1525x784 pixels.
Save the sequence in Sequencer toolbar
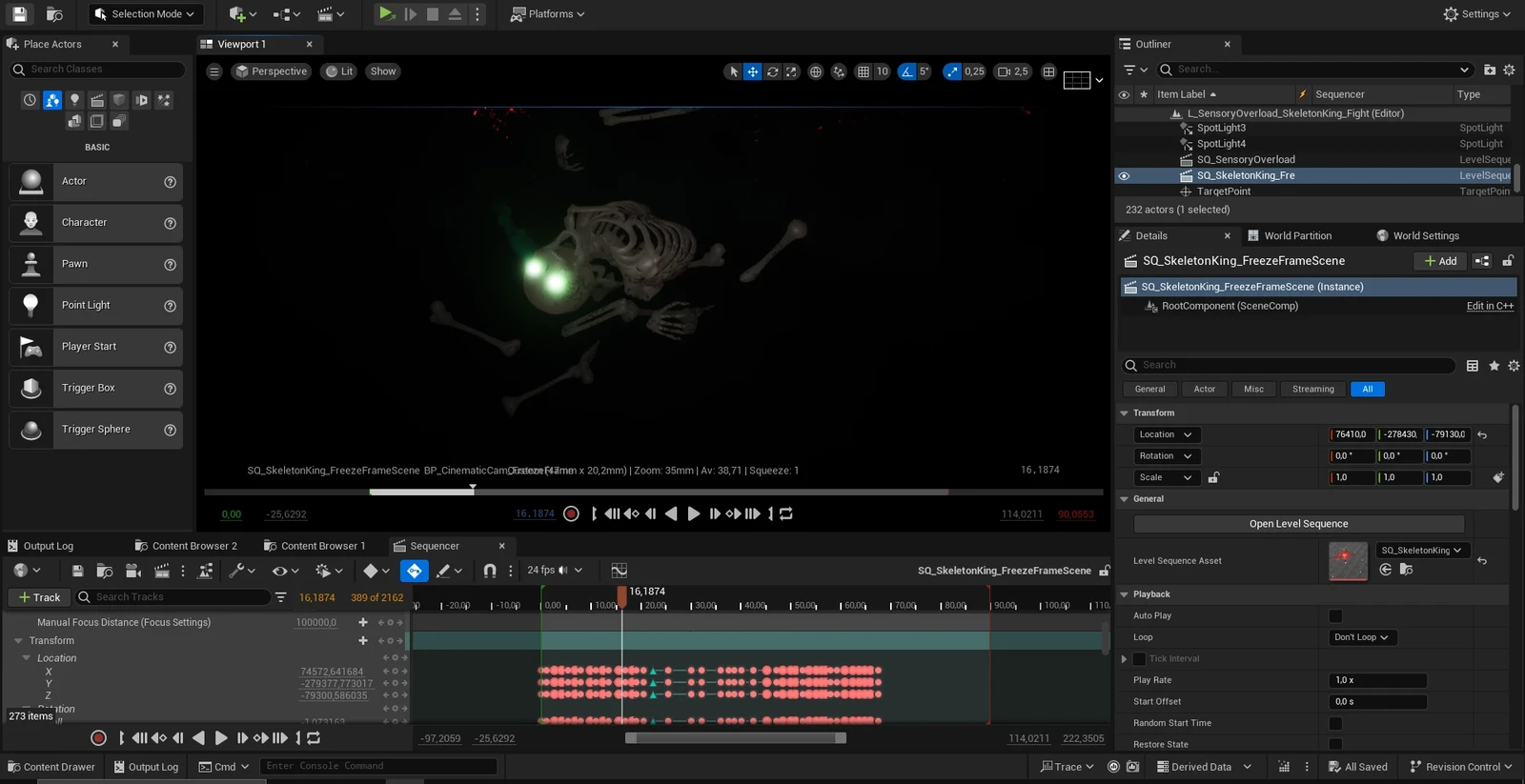[78, 571]
